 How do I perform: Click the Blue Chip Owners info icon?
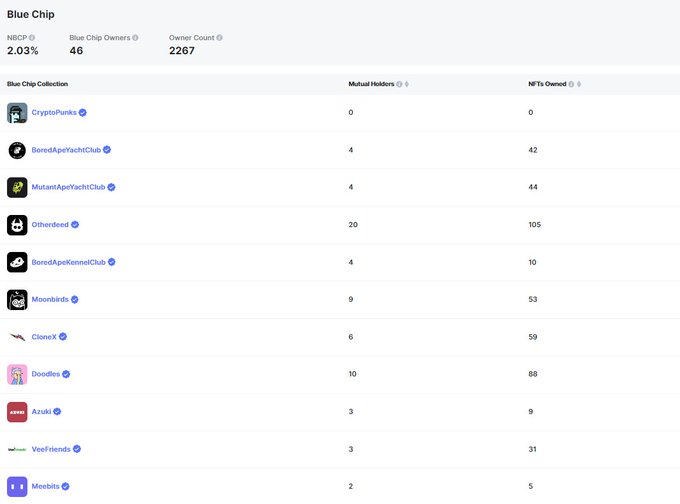pos(135,38)
